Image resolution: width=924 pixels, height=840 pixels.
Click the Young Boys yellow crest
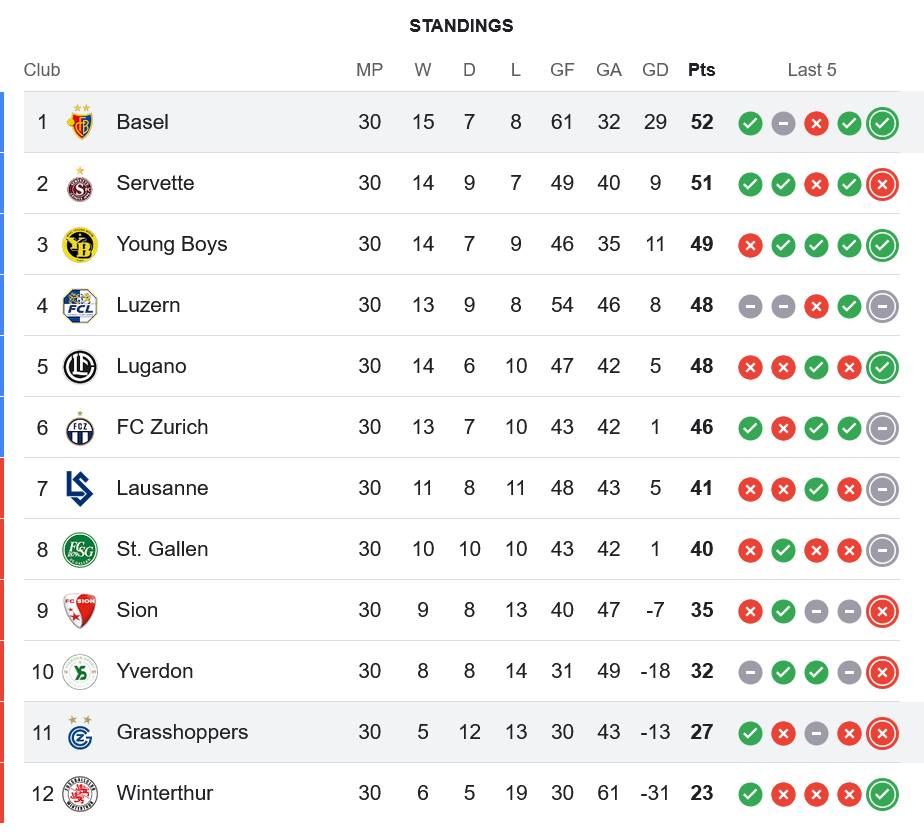(80, 245)
